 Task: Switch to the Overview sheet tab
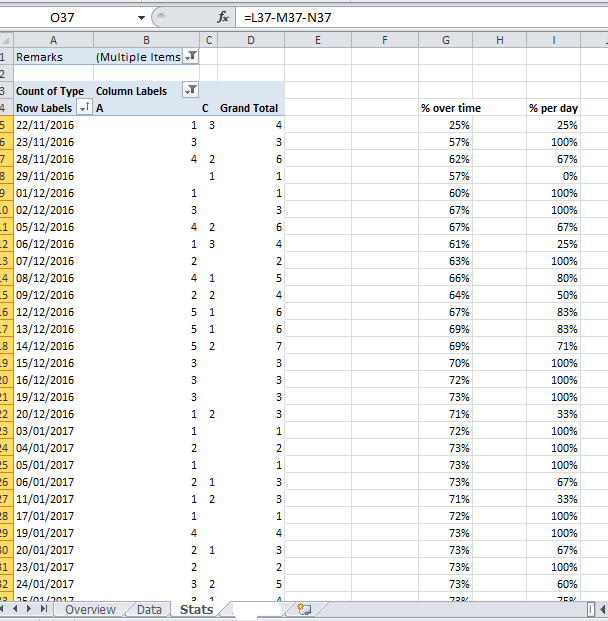click(x=90, y=610)
